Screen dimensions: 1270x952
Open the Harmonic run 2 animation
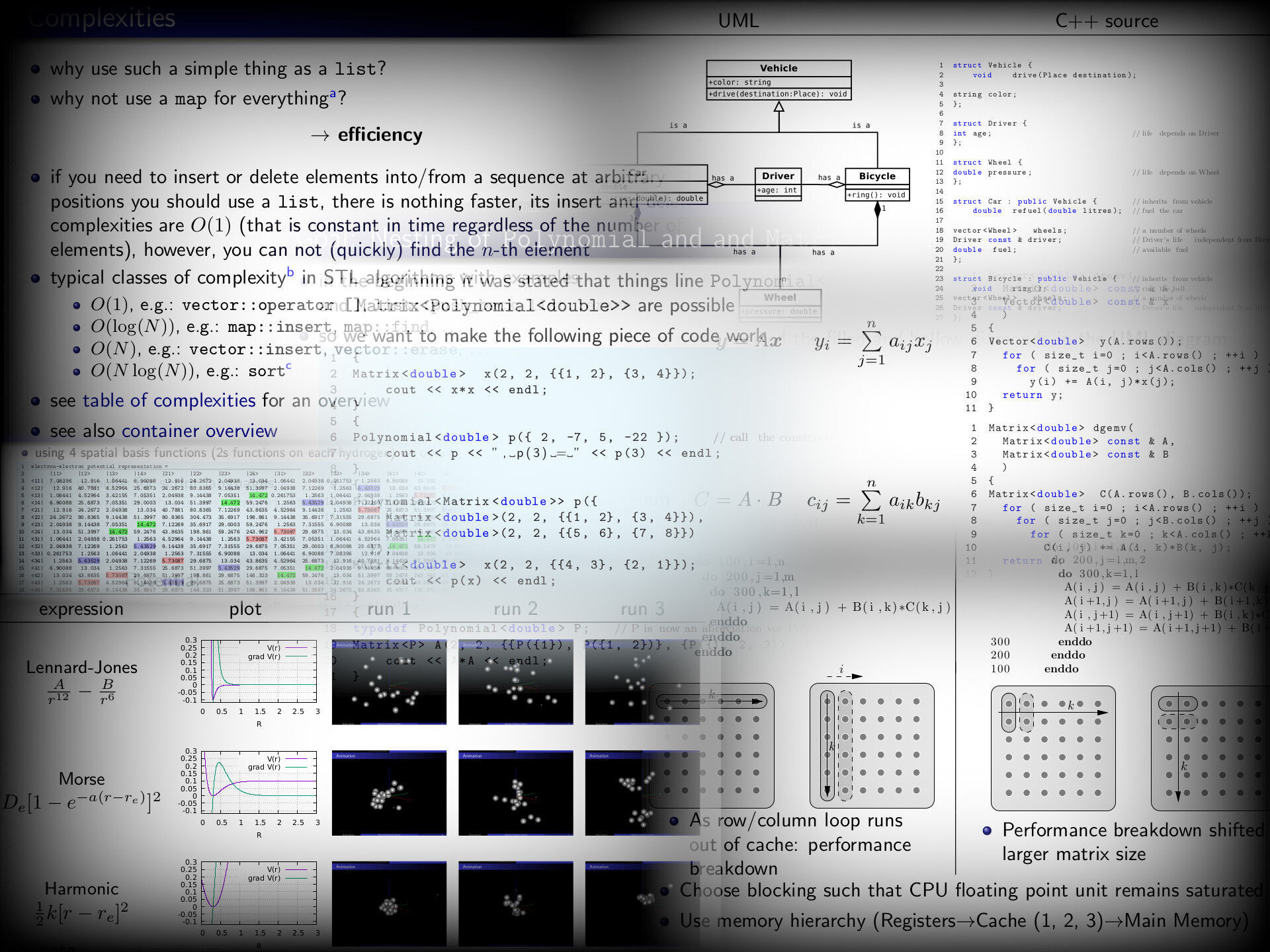point(516,904)
